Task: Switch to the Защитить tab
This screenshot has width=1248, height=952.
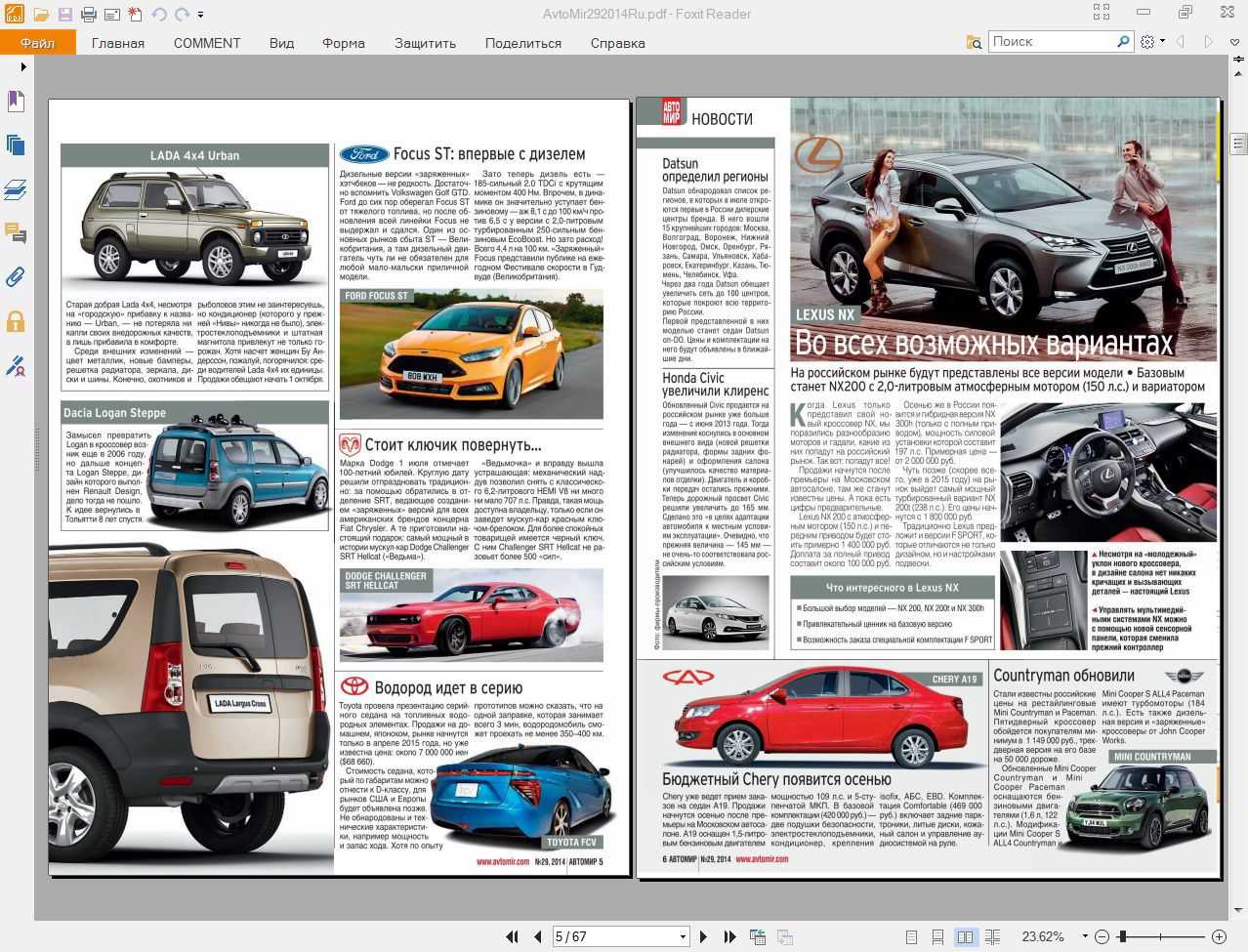Action: (x=425, y=43)
